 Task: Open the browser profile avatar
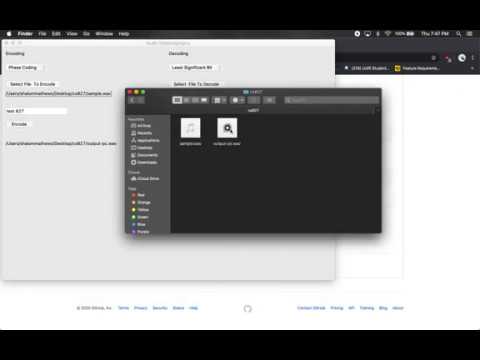point(462,58)
